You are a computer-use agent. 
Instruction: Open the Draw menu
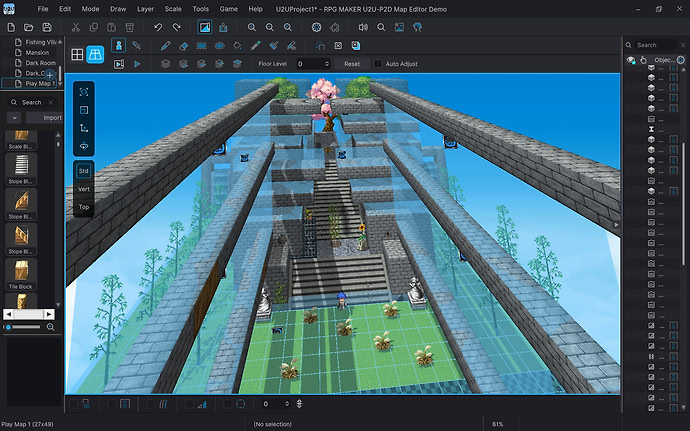coord(118,9)
